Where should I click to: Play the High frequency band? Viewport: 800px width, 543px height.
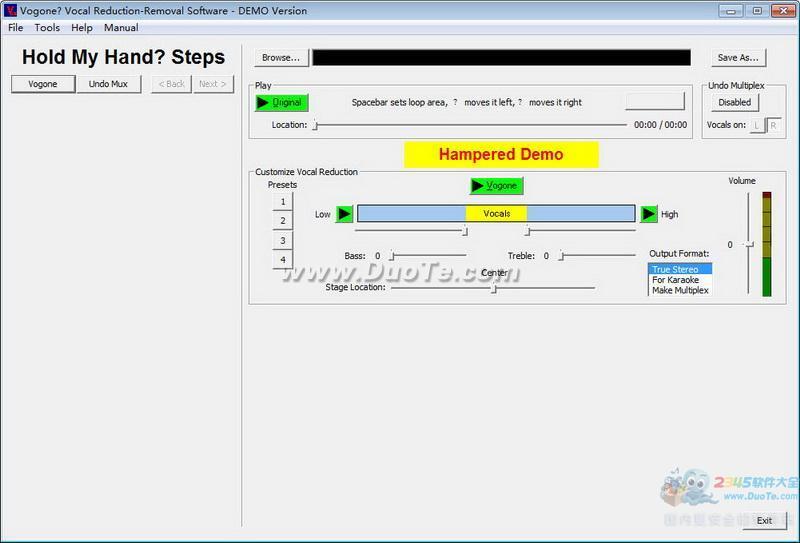coord(648,214)
